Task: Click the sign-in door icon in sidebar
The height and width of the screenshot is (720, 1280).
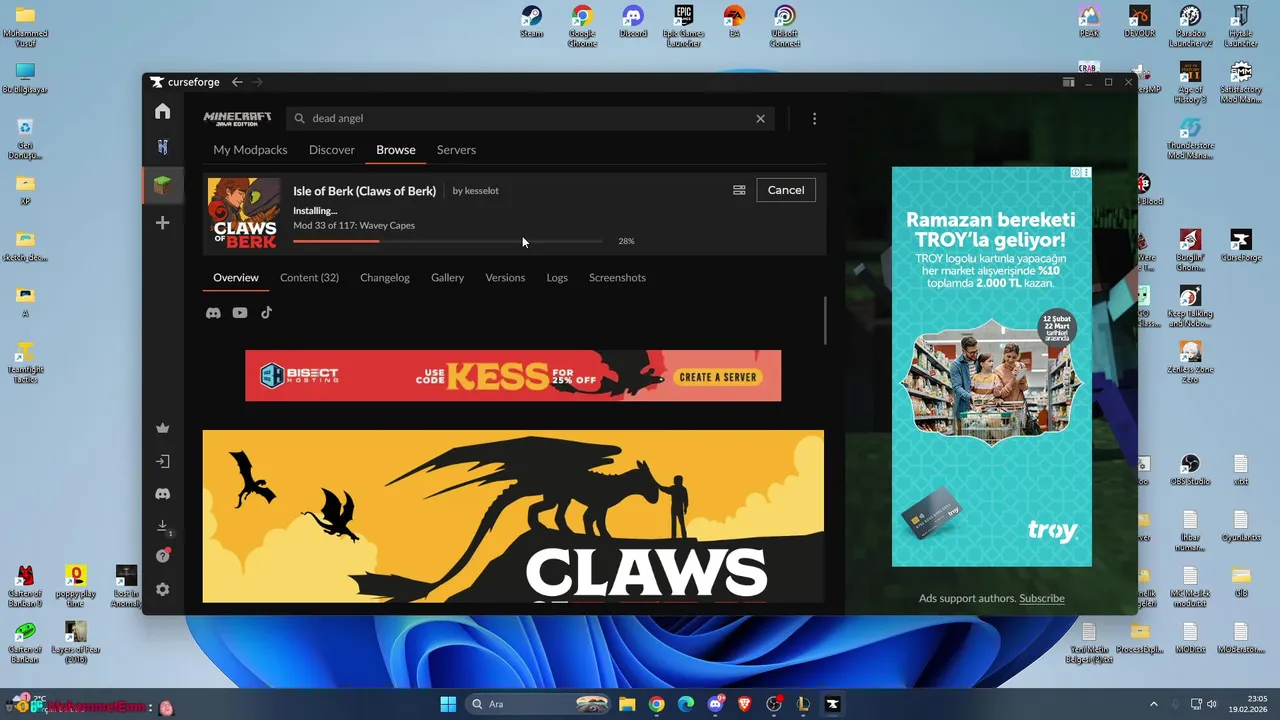Action: (x=162, y=462)
